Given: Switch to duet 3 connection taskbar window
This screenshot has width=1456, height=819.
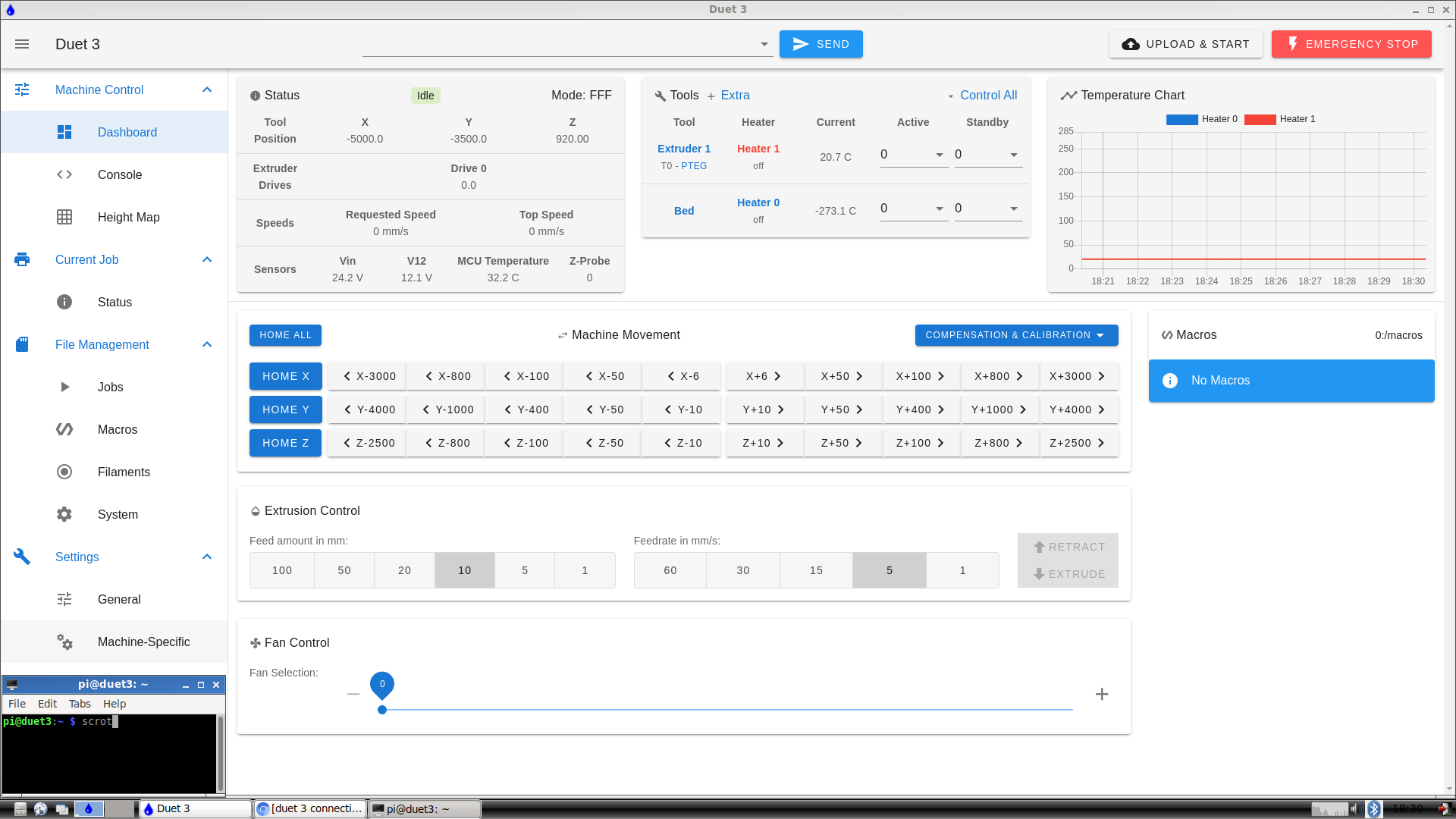Looking at the screenshot, I should 310,809.
